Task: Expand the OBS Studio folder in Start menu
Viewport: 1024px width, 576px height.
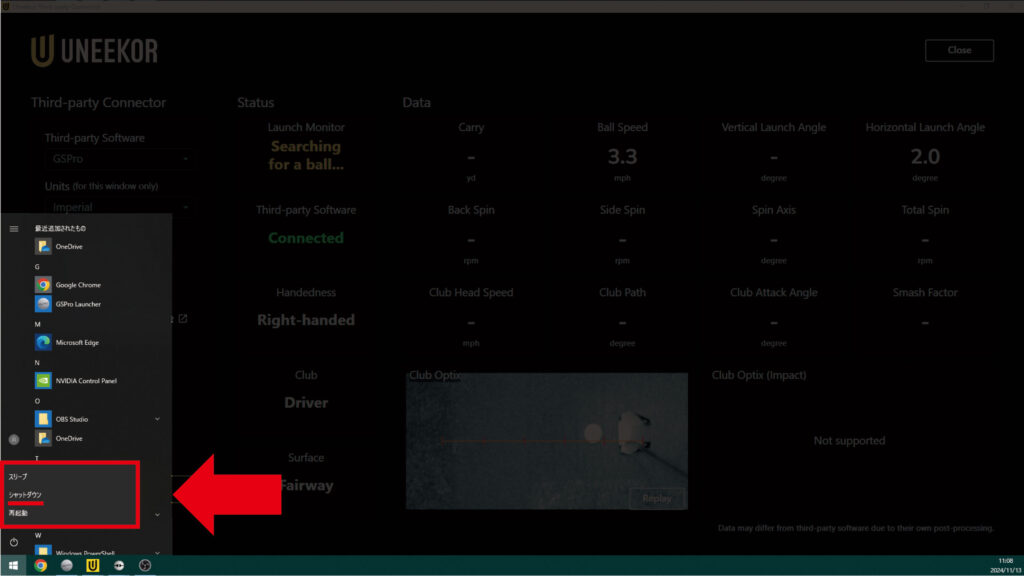Action: coord(158,419)
